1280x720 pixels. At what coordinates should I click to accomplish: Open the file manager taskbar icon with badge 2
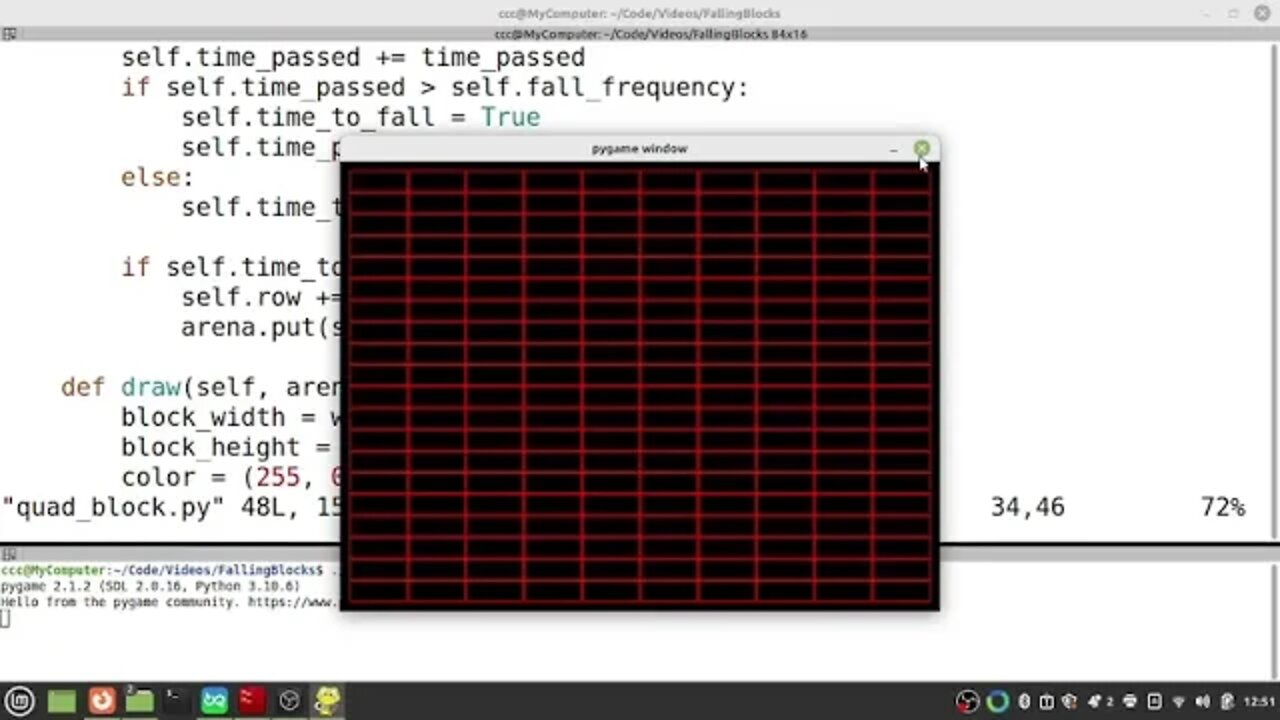(x=139, y=701)
